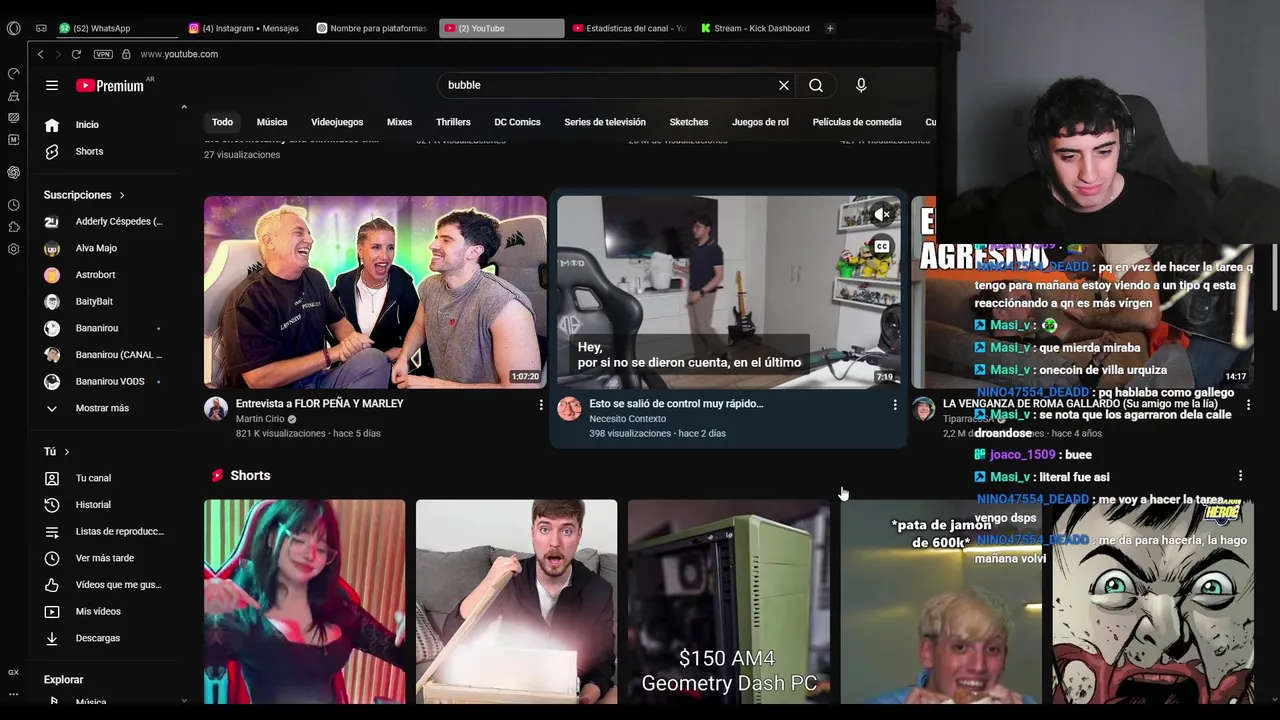Click the magnifier search button
The height and width of the screenshot is (720, 1280).
[x=816, y=85]
